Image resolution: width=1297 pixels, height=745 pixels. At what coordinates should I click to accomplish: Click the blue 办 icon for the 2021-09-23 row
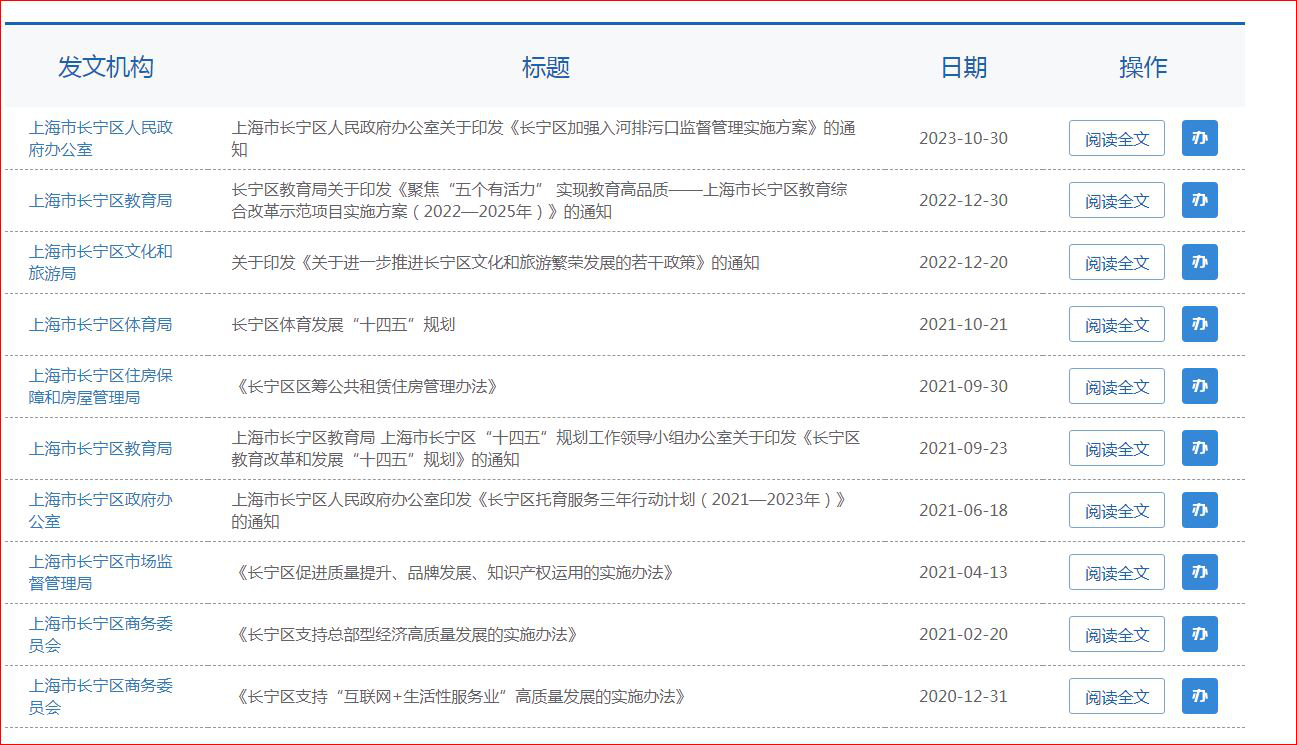point(1200,448)
